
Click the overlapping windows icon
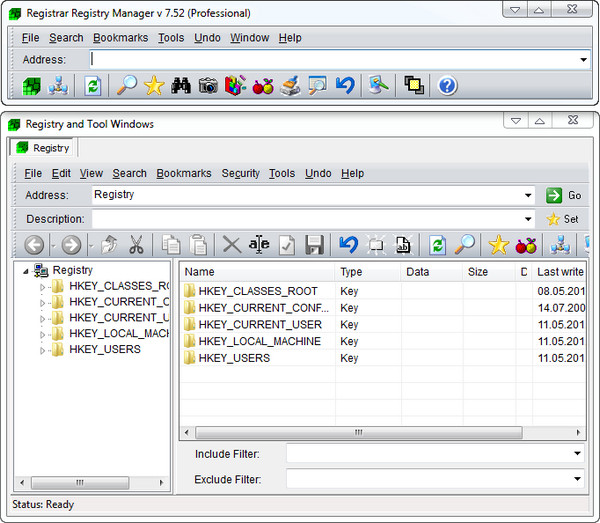tap(414, 85)
